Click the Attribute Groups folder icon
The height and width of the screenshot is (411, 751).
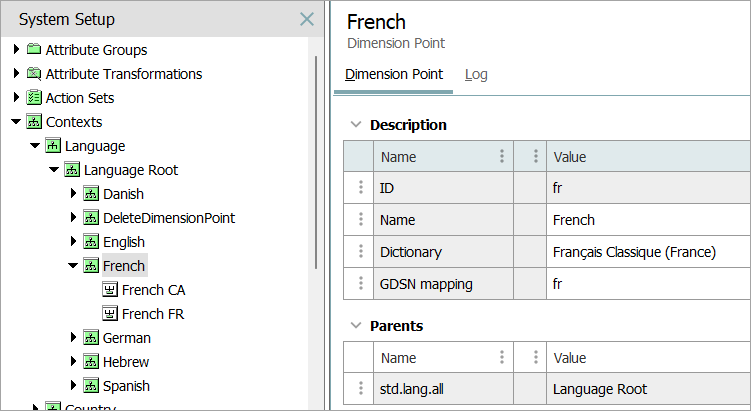click(34, 50)
